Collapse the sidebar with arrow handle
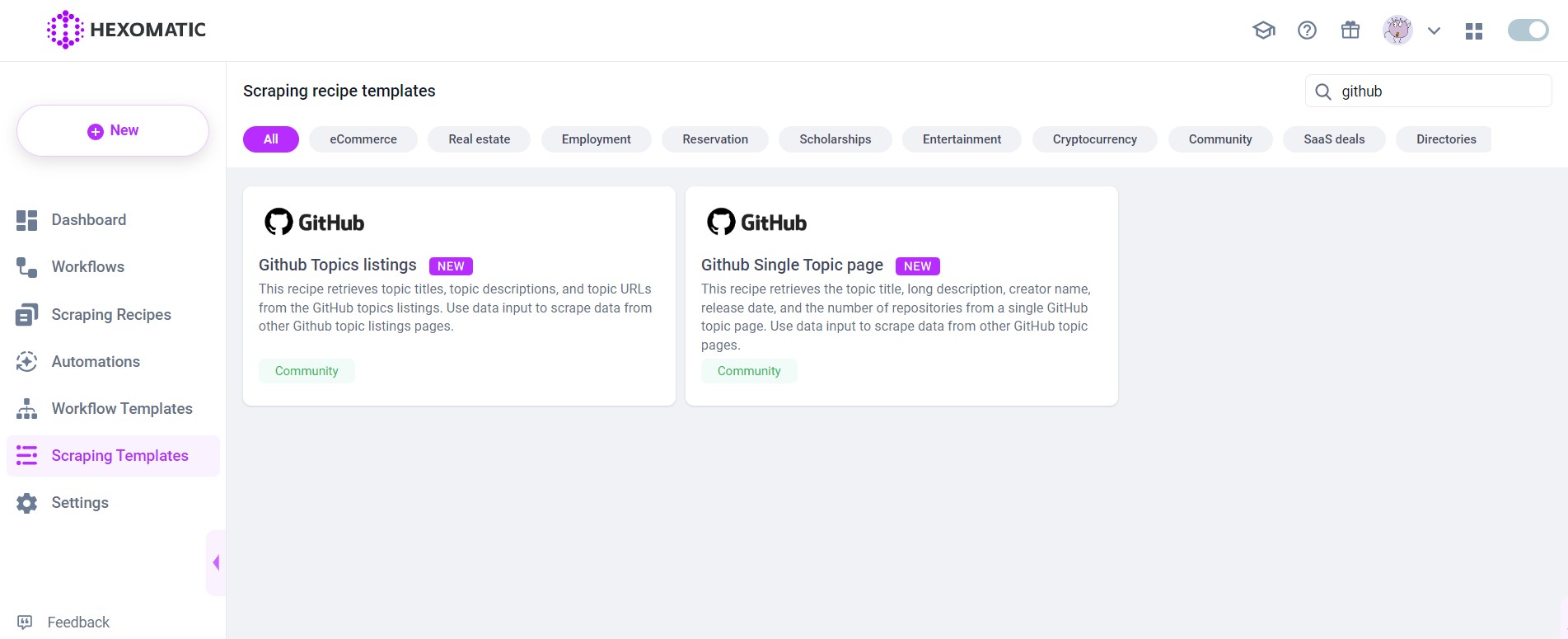The image size is (1568, 639). pyautogui.click(x=216, y=562)
